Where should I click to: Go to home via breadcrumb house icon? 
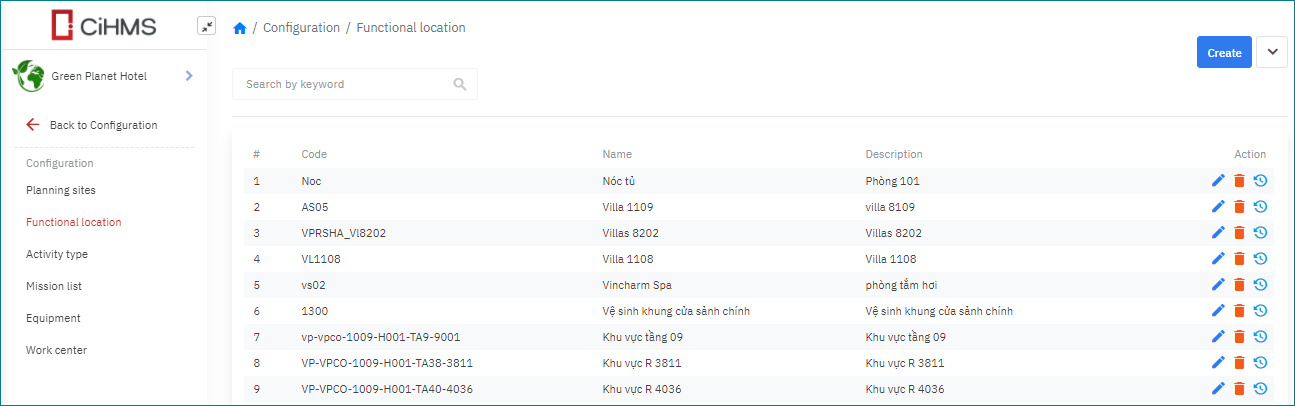[x=240, y=28]
